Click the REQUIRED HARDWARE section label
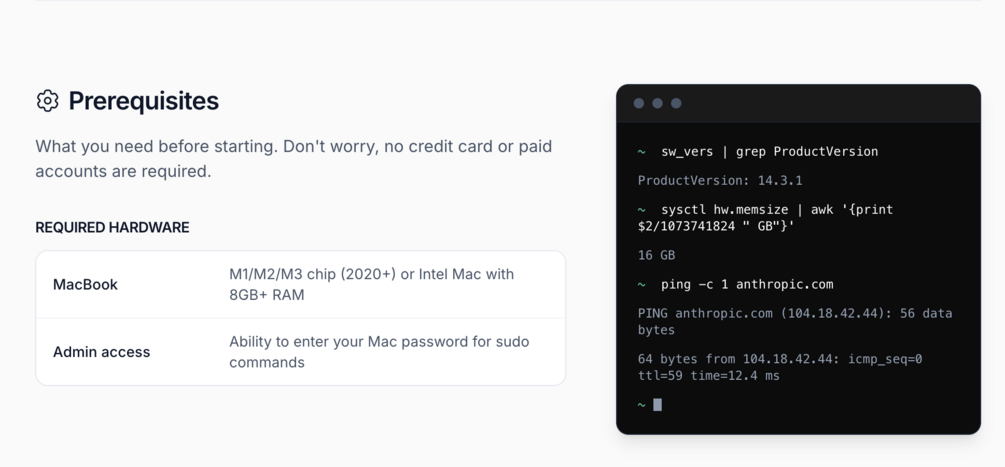1005x467 pixels. [x=112, y=227]
